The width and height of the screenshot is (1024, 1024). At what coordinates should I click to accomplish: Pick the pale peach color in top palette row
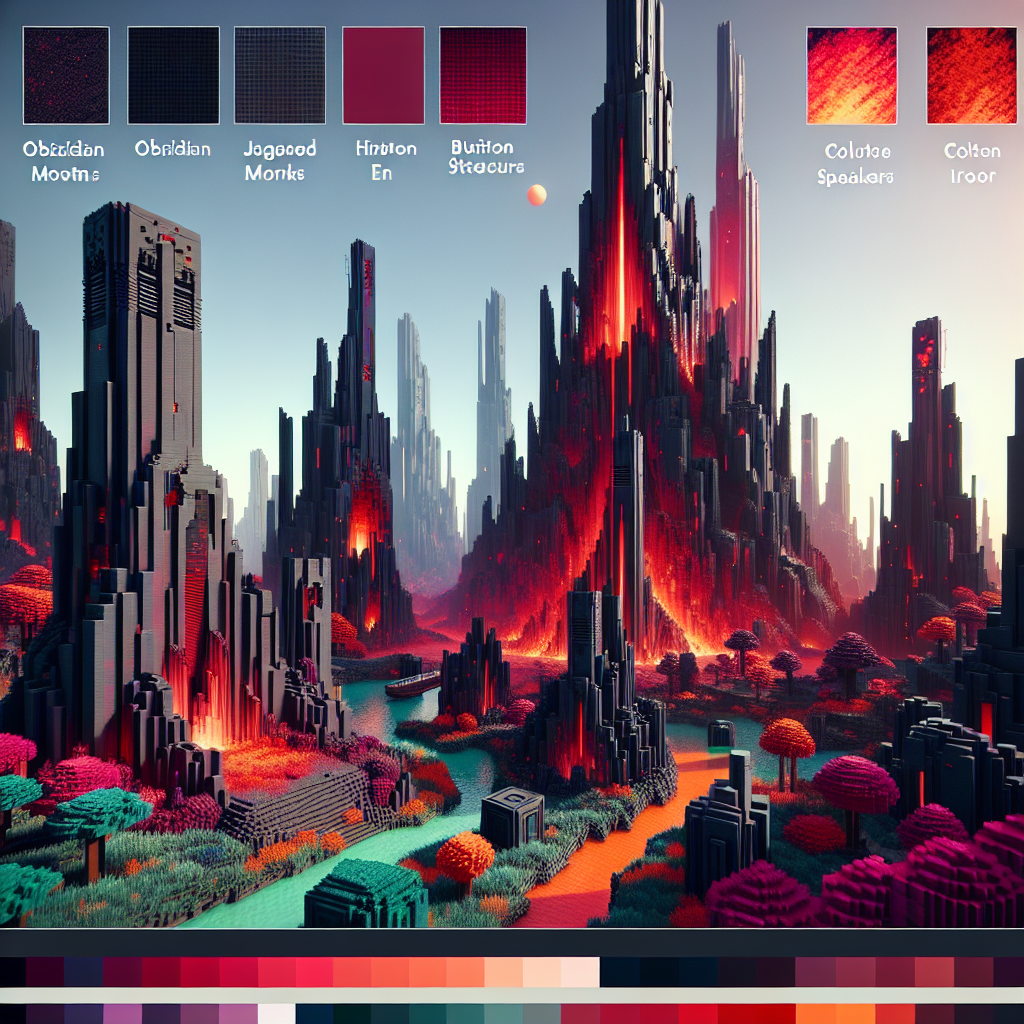point(541,973)
